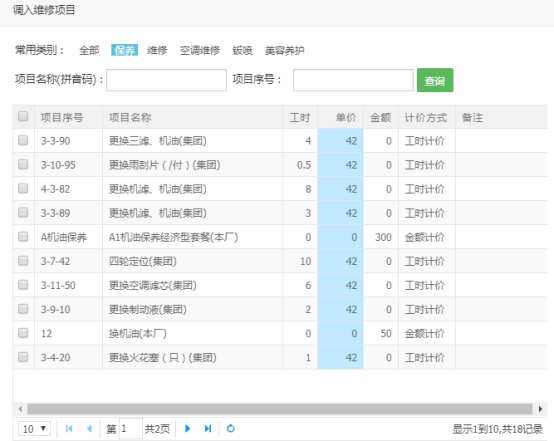
Task: Toggle select-all checkbox in table header
Action: [x=23, y=116]
